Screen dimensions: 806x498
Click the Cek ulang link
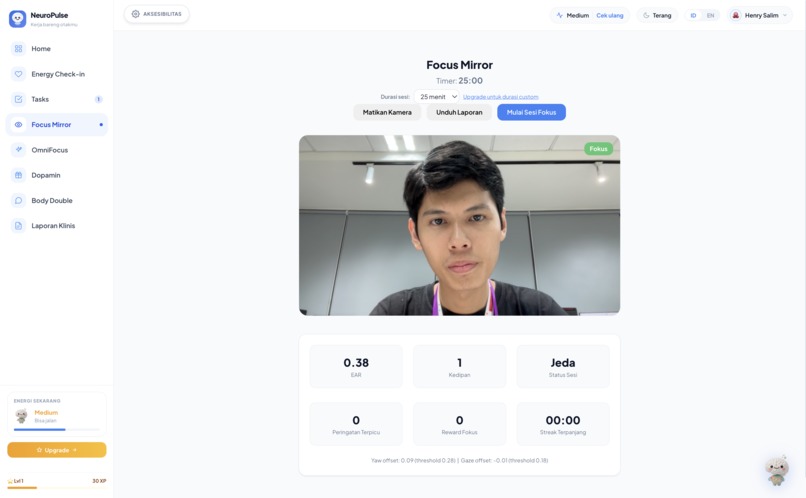tap(610, 15)
